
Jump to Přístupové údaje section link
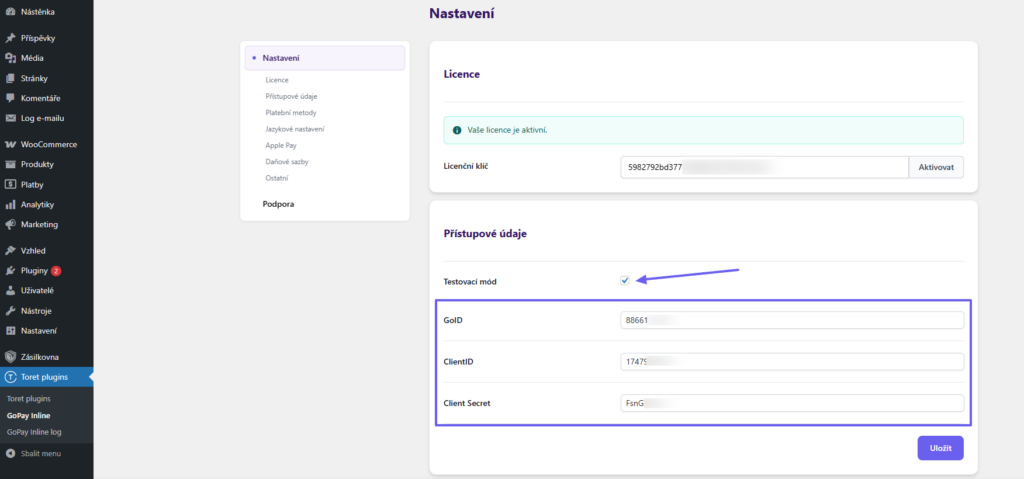[x=291, y=96]
